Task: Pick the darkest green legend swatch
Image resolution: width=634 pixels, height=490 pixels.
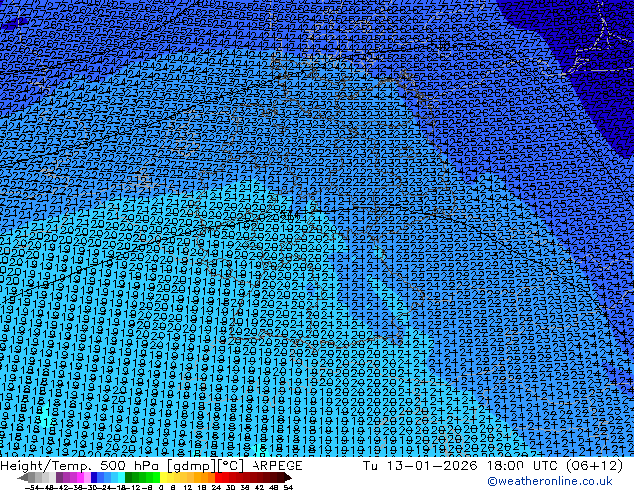Action: pyautogui.click(x=128, y=478)
